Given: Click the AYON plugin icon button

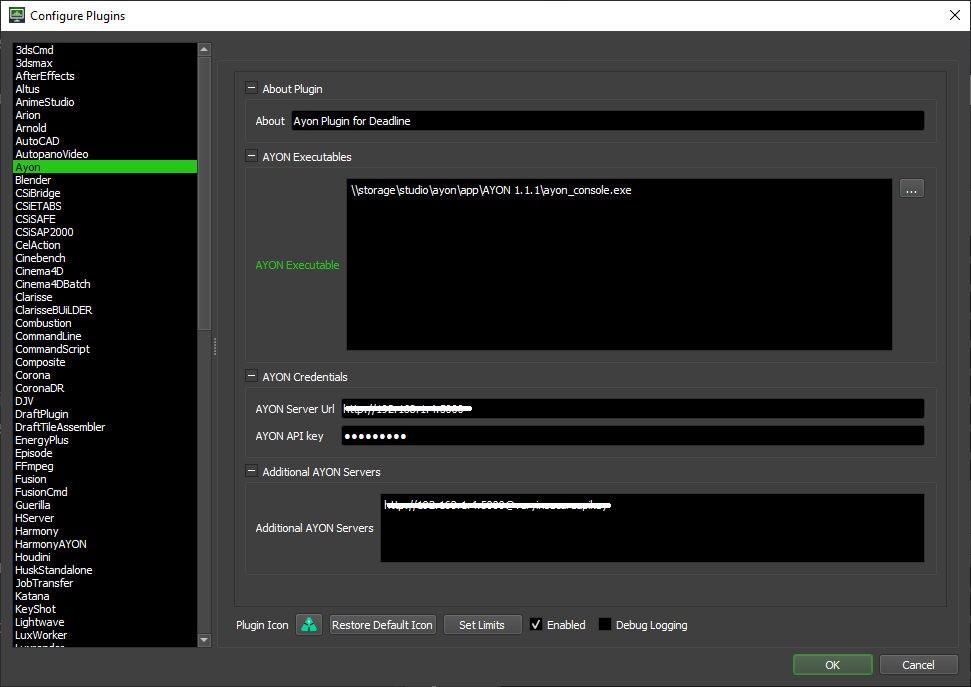Looking at the screenshot, I should pos(309,625).
